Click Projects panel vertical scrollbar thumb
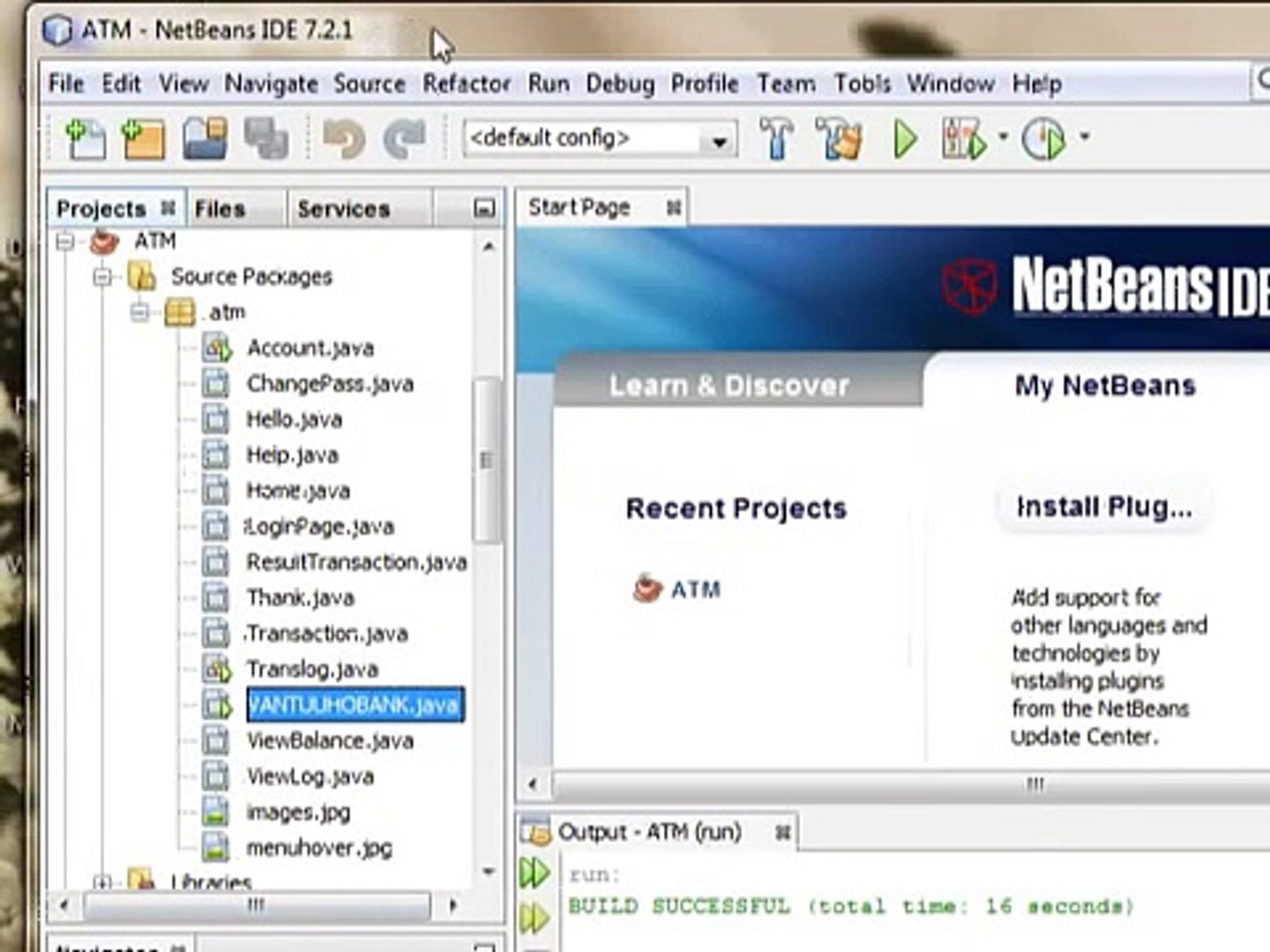The image size is (1270, 952). (x=486, y=460)
